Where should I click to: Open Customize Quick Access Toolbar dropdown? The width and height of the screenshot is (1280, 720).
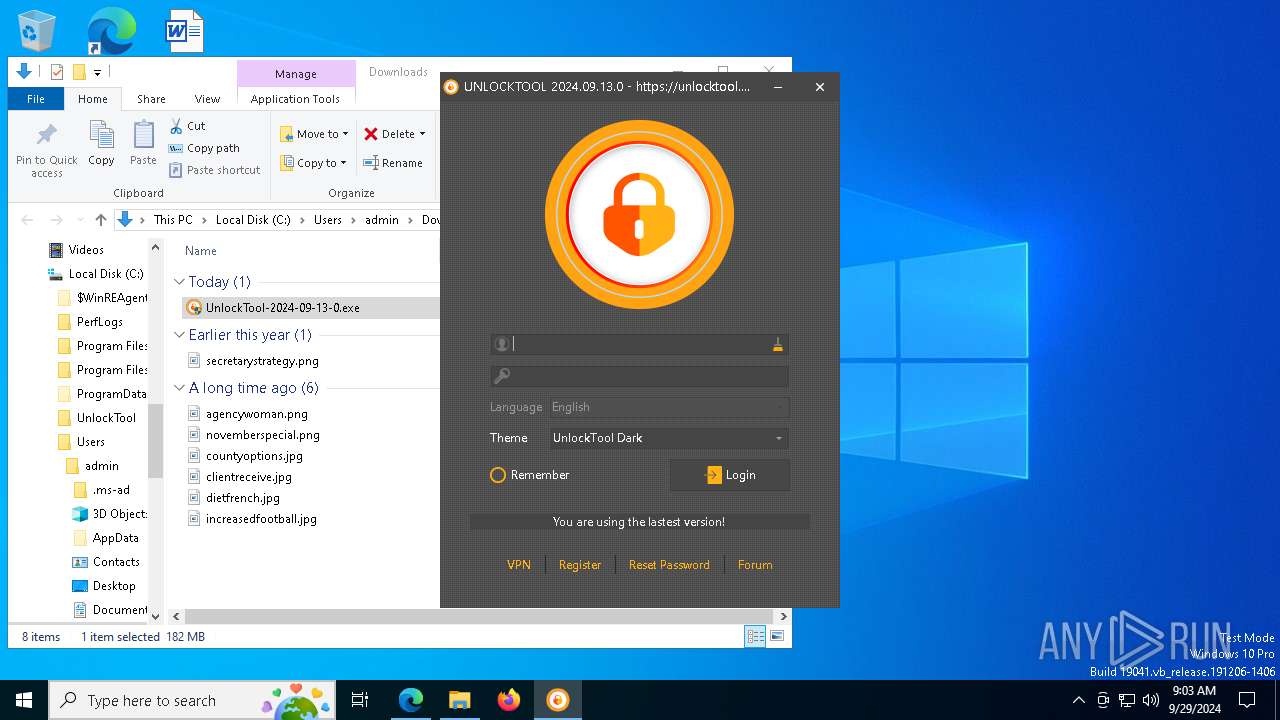click(x=97, y=72)
